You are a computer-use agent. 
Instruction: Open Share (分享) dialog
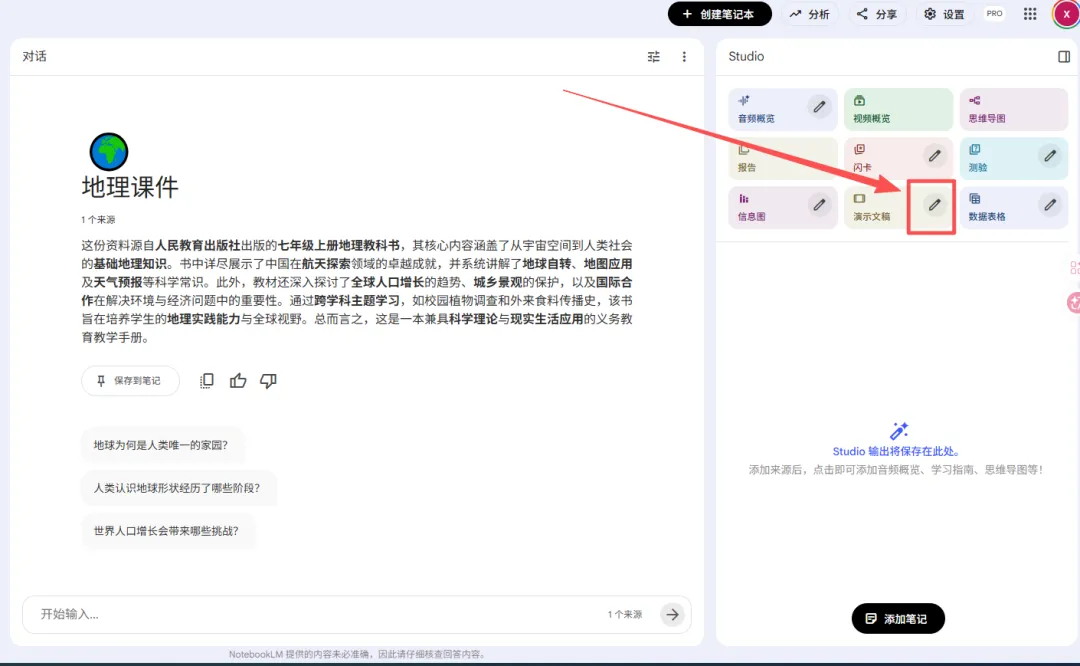tap(876, 14)
